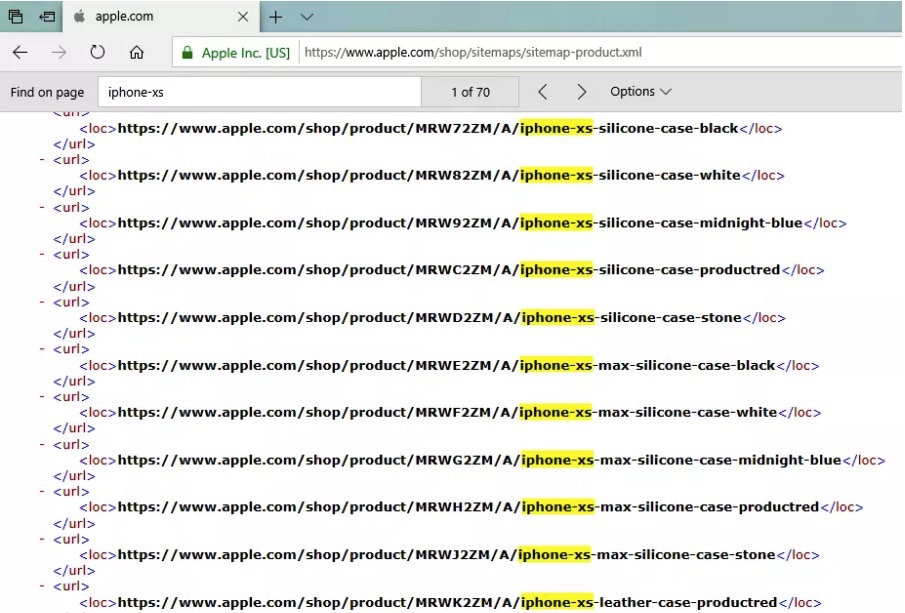Click the tab overview icon
This screenshot has width=905, height=613.
[16, 17]
